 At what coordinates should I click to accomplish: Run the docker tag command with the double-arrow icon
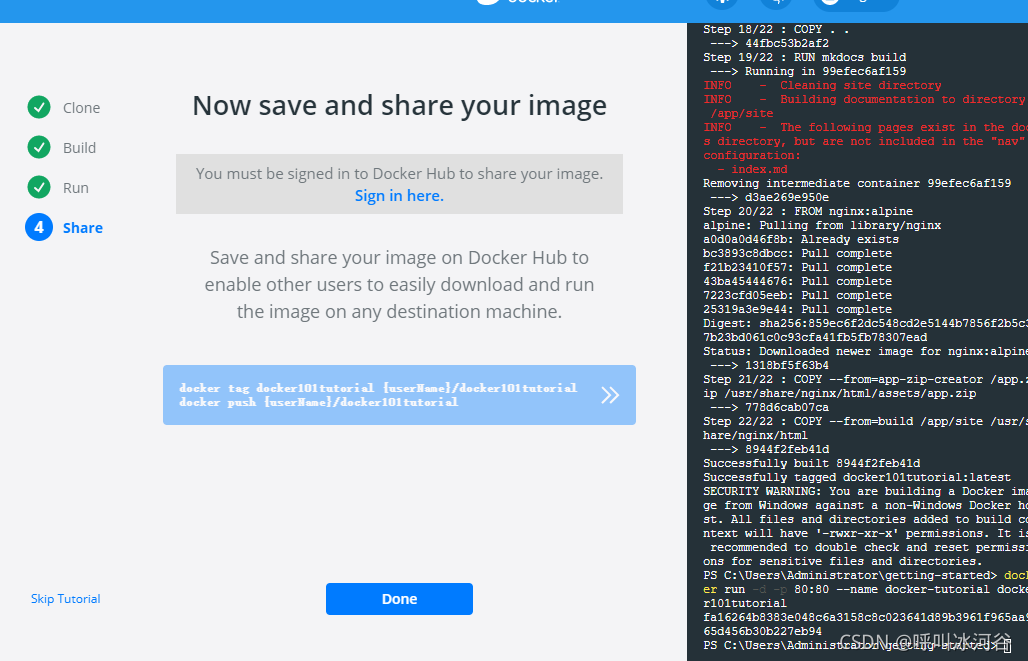610,395
